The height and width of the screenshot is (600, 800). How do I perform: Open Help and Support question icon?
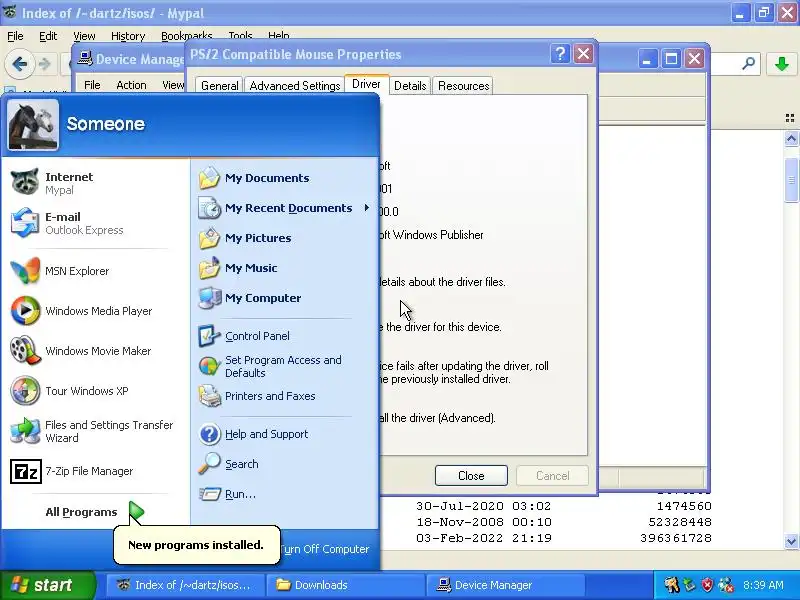[209, 434]
